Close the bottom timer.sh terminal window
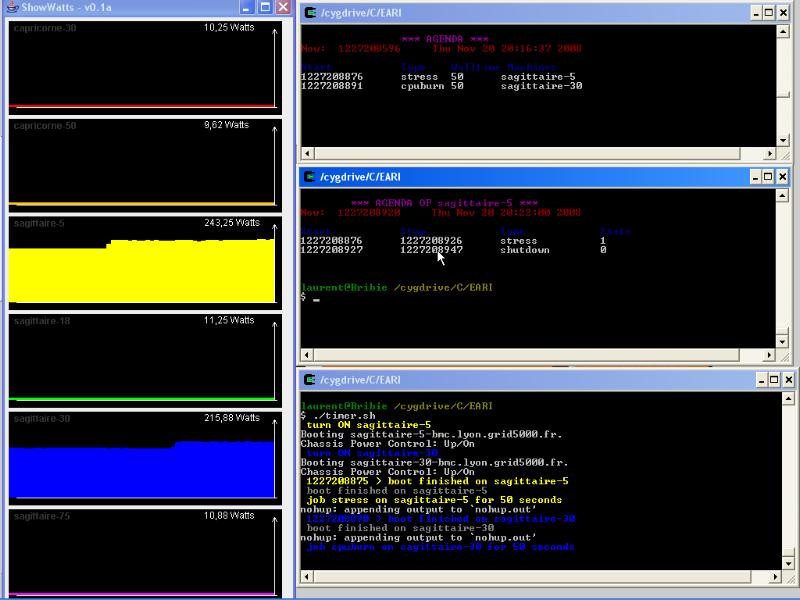The image size is (800, 600). click(788, 380)
